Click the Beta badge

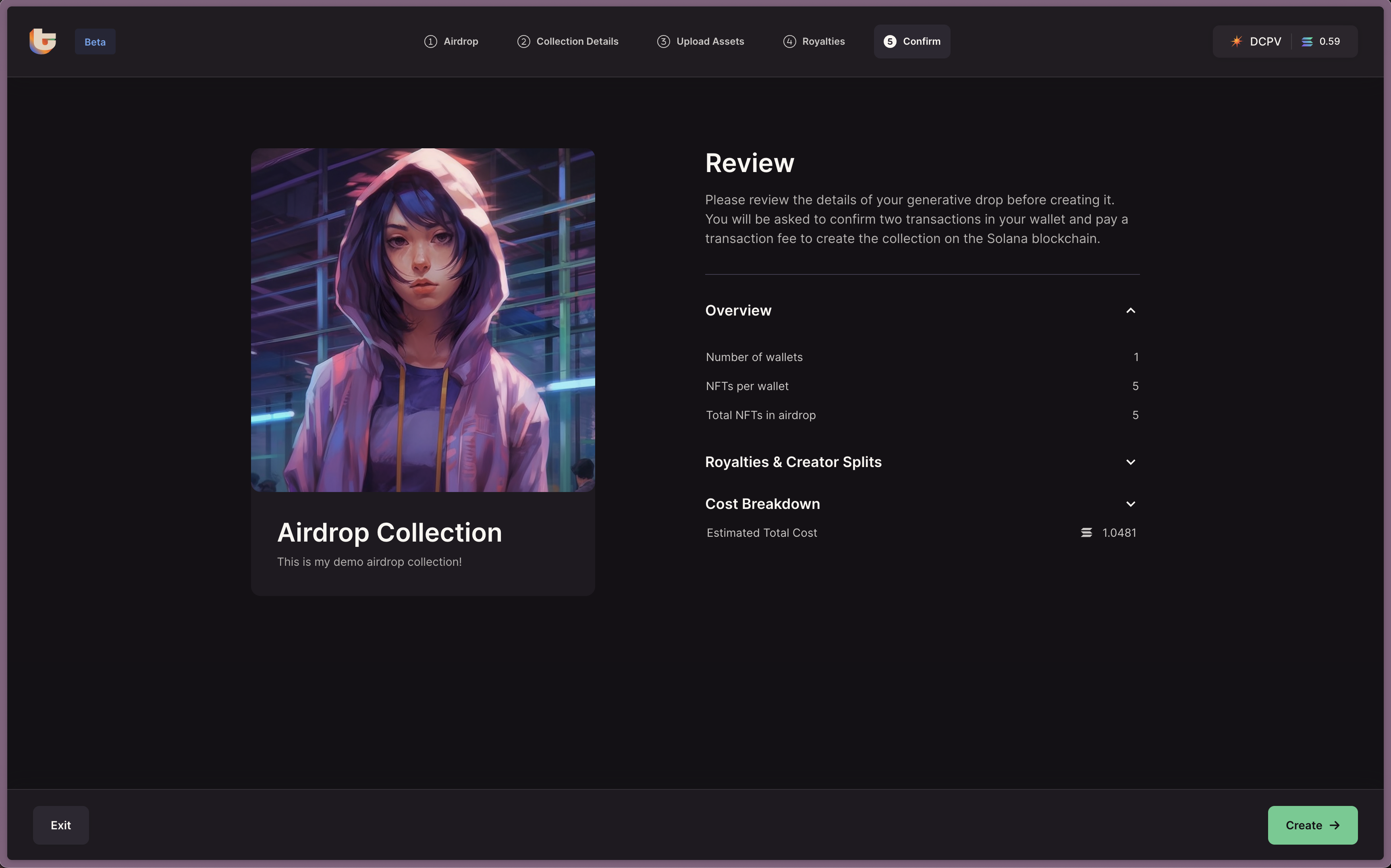95,42
